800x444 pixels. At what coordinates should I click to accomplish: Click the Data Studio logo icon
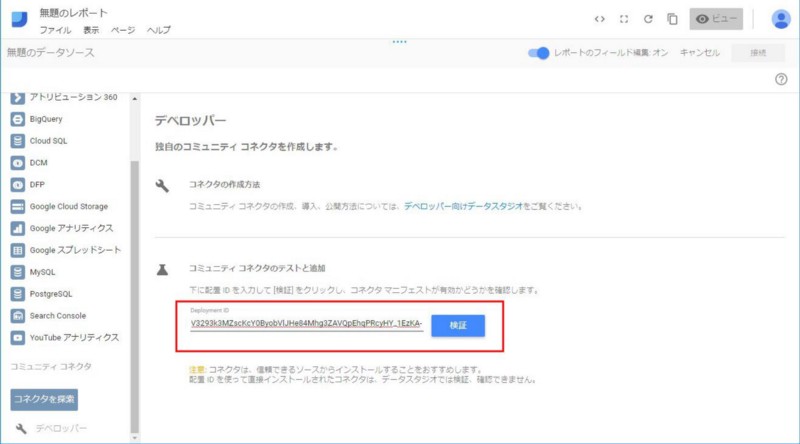(19, 19)
